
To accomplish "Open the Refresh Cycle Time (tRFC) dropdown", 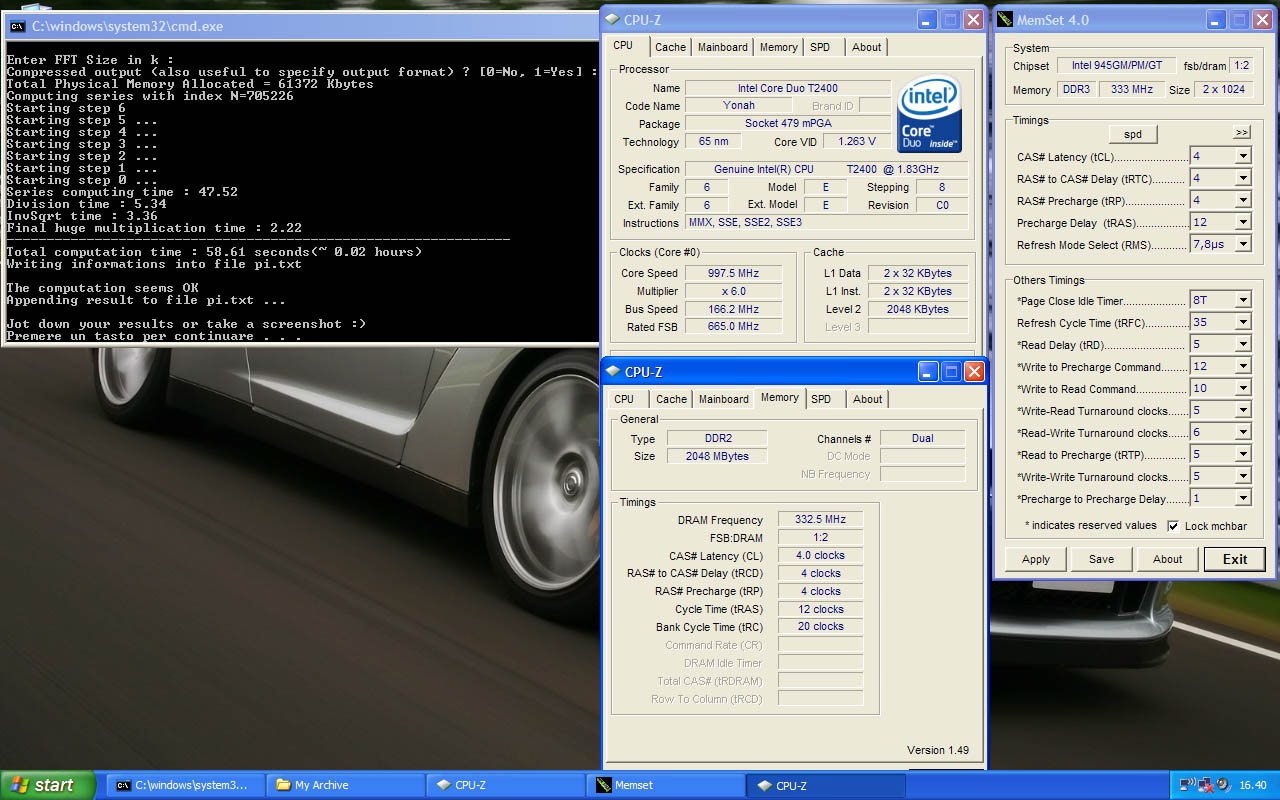I will 1243,322.
